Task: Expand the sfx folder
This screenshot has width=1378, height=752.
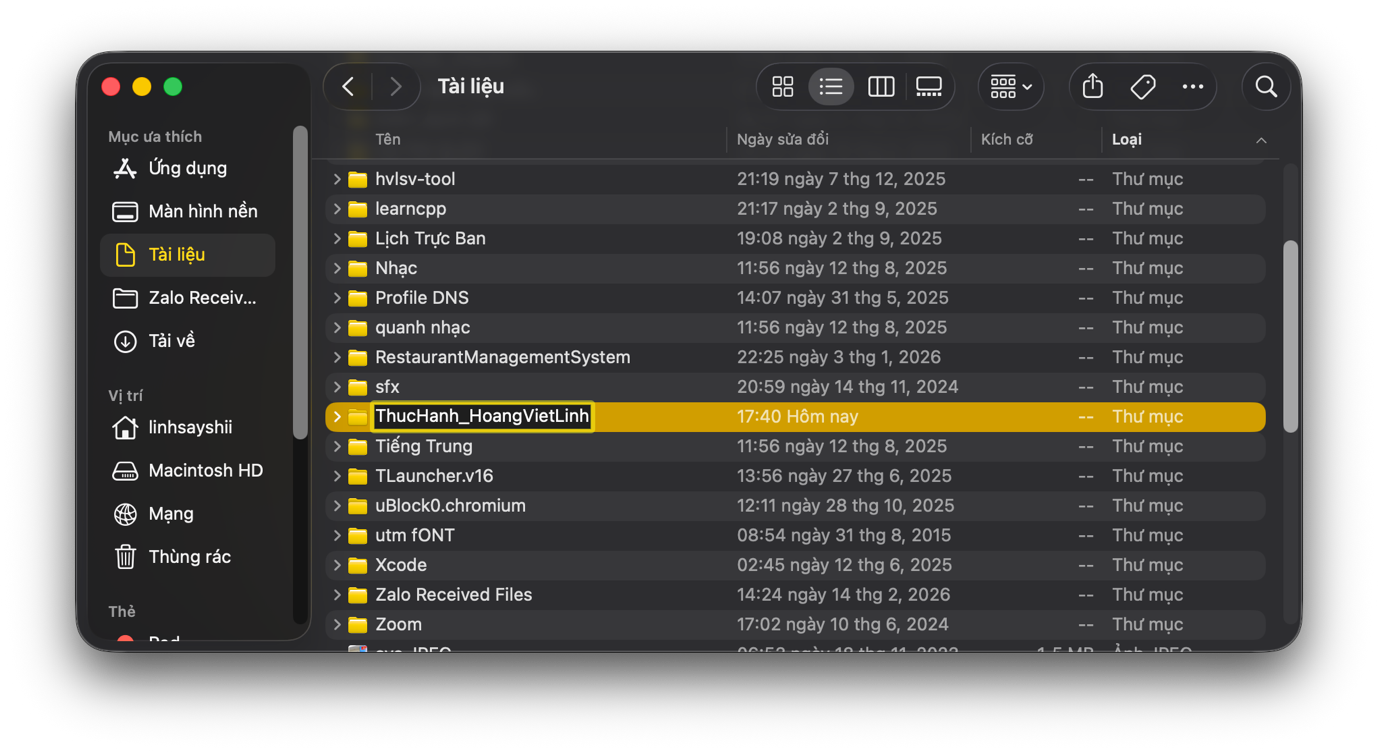Action: coord(337,387)
